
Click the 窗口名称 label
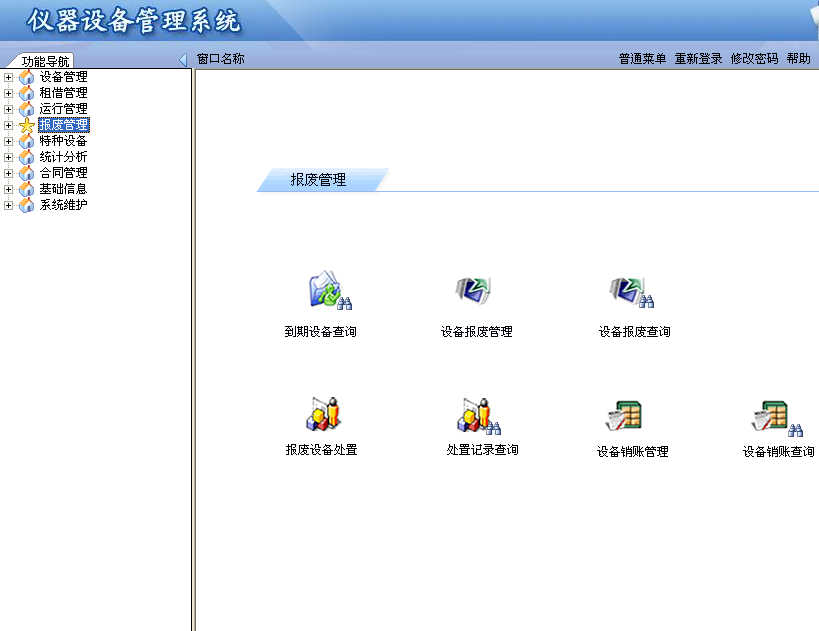click(x=220, y=59)
